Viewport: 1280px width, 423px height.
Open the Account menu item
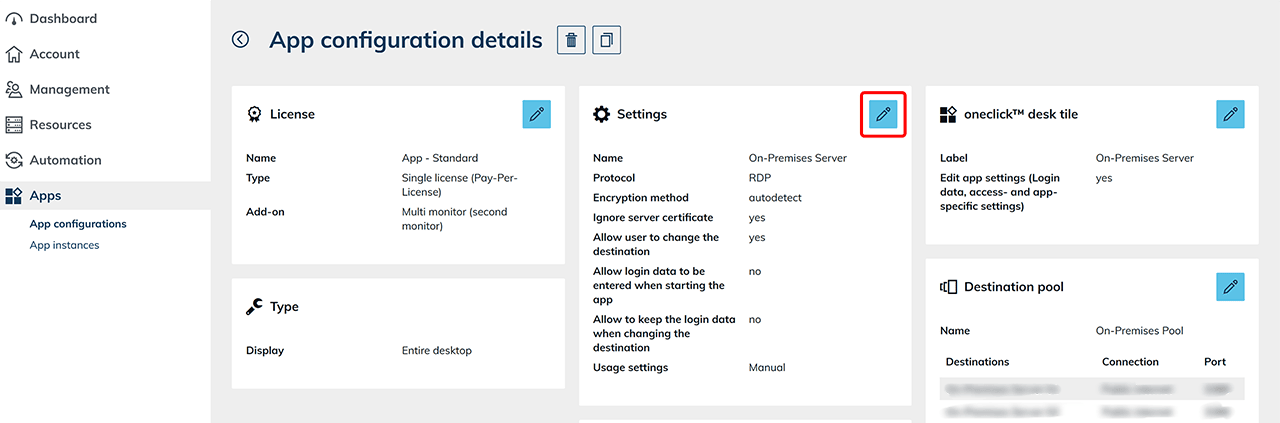coord(54,54)
